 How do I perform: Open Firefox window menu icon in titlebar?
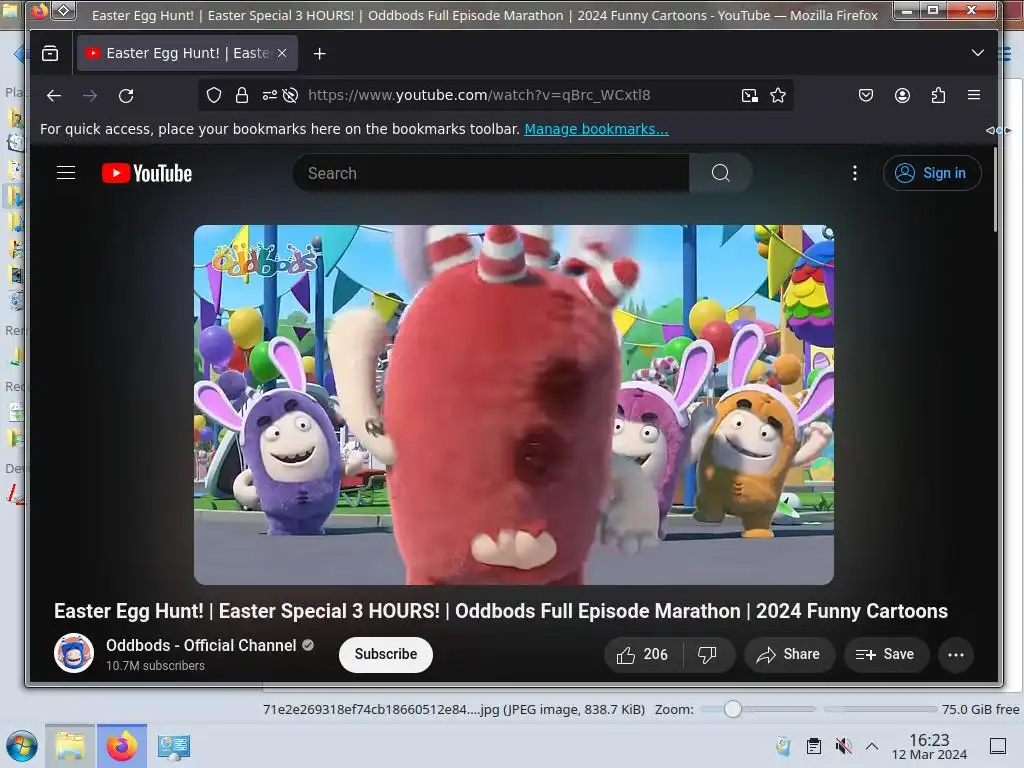click(39, 11)
